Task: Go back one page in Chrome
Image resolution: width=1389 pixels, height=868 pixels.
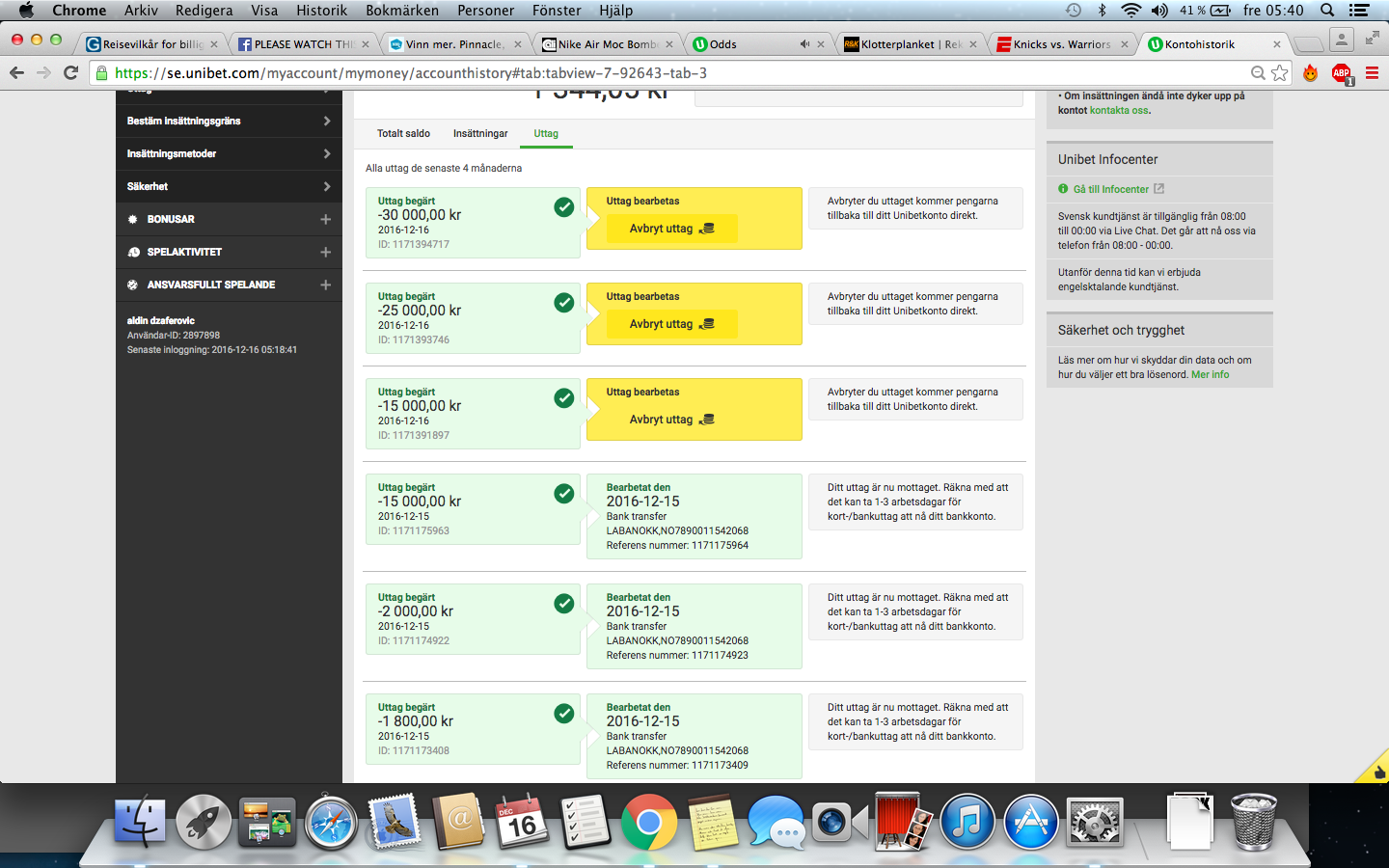Action: 16,72
